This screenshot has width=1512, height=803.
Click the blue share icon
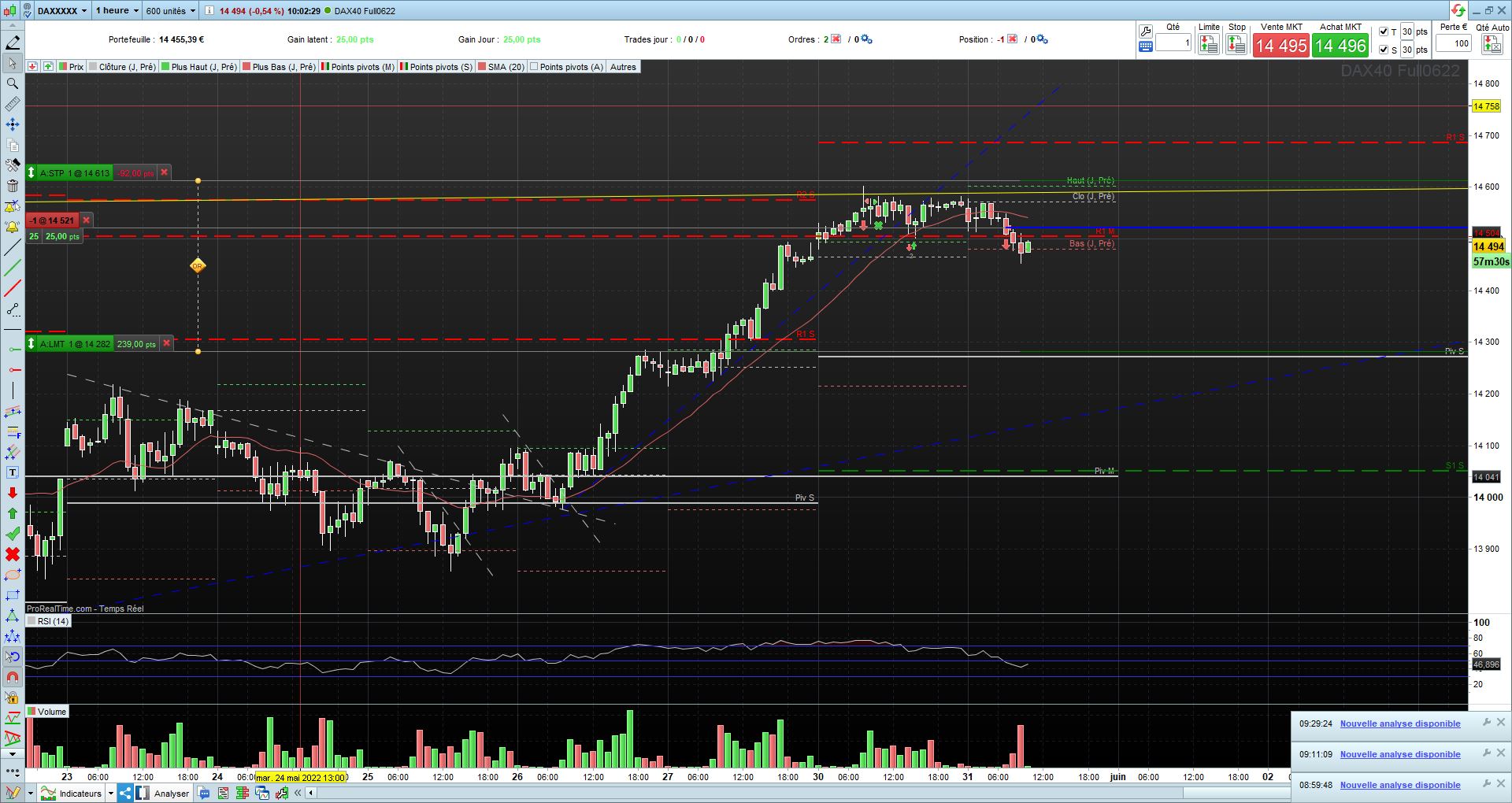pos(125,793)
